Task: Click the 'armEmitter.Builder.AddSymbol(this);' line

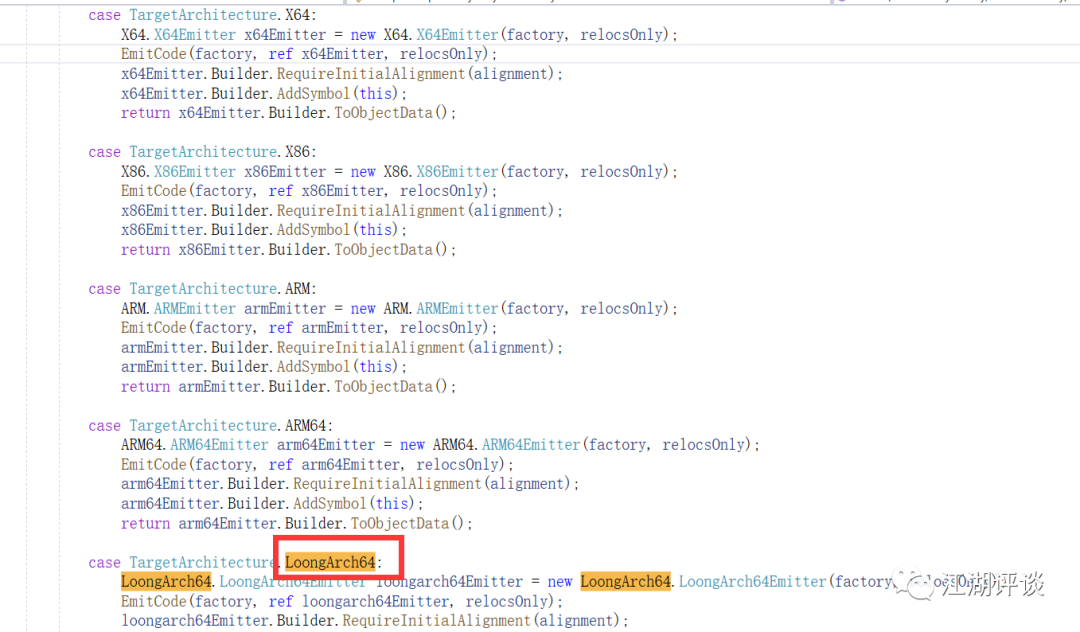Action: pos(264,367)
